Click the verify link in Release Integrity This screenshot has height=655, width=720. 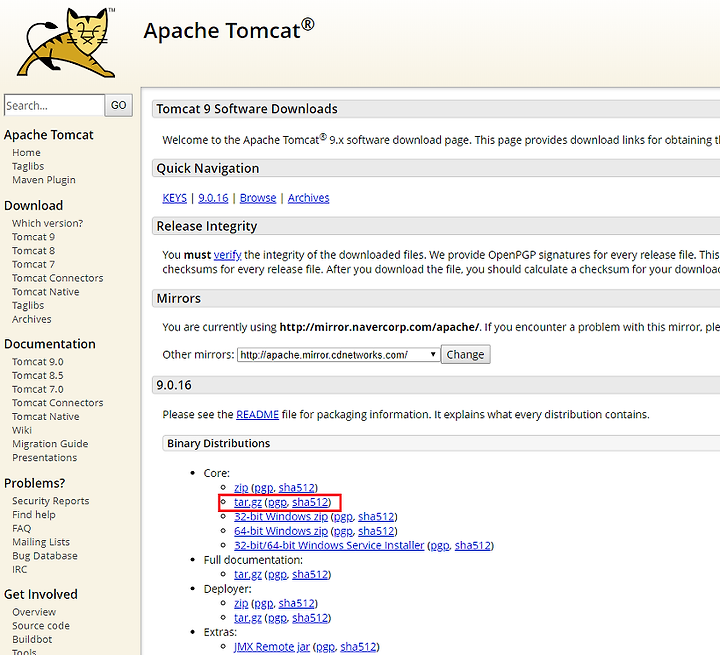(x=227, y=255)
